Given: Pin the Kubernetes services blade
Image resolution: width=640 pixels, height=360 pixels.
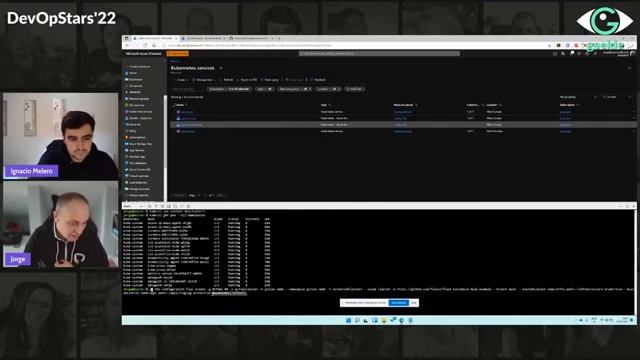Looking at the screenshot, I should [221, 68].
